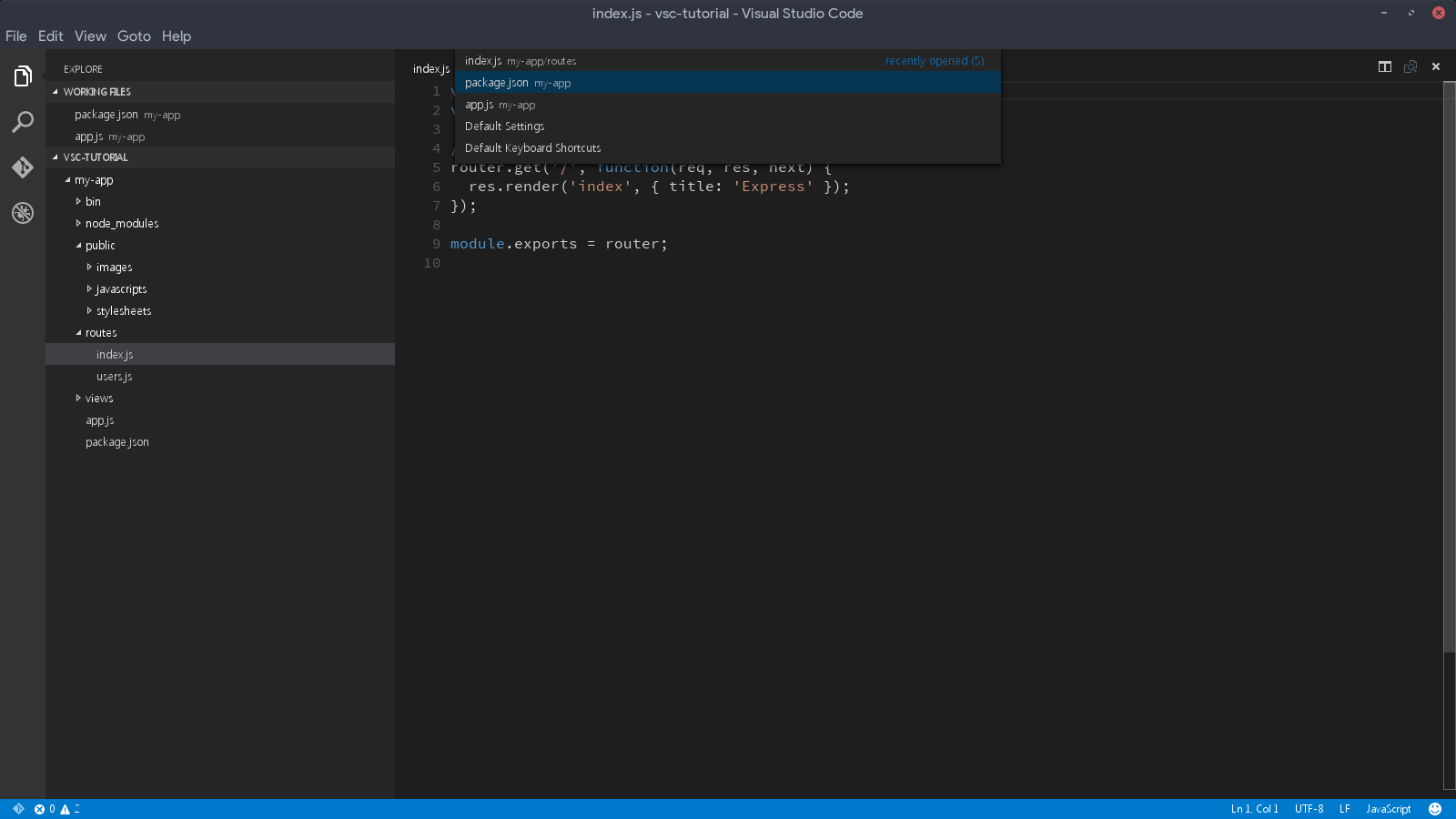The image size is (1456, 819).
Task: Choose Default Keyboard Shortcuts in quick open
Action: tap(728, 148)
